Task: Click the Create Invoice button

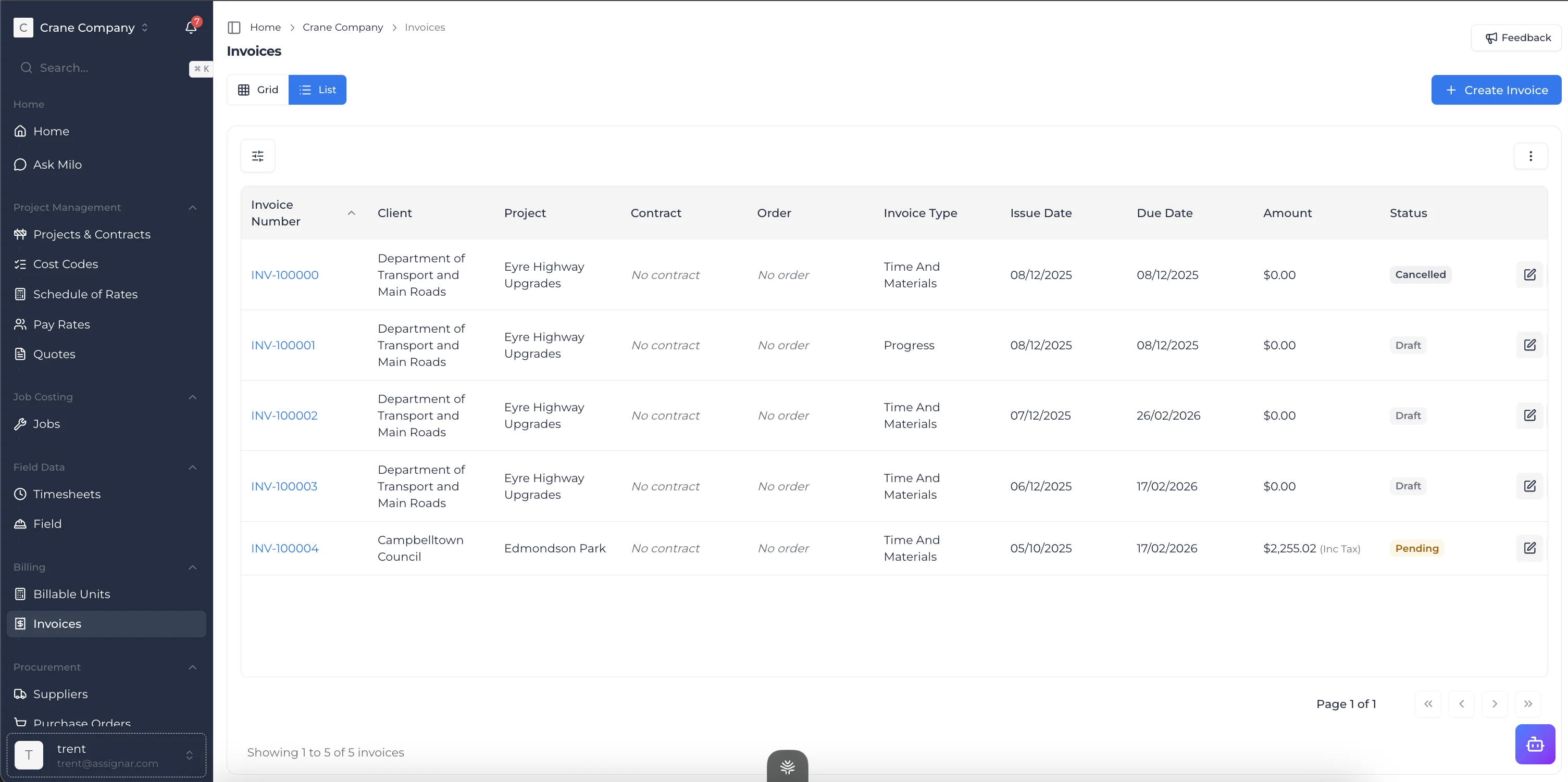Action: coord(1496,90)
